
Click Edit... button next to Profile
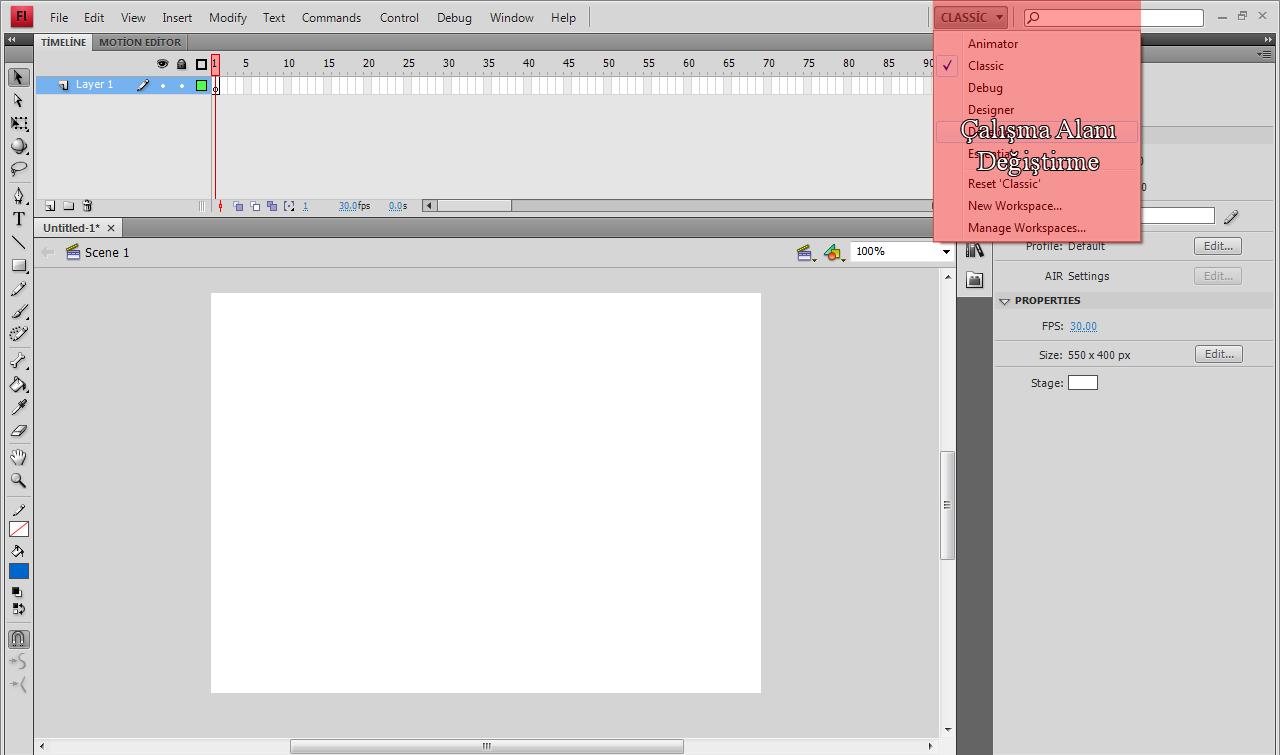pyautogui.click(x=1218, y=246)
